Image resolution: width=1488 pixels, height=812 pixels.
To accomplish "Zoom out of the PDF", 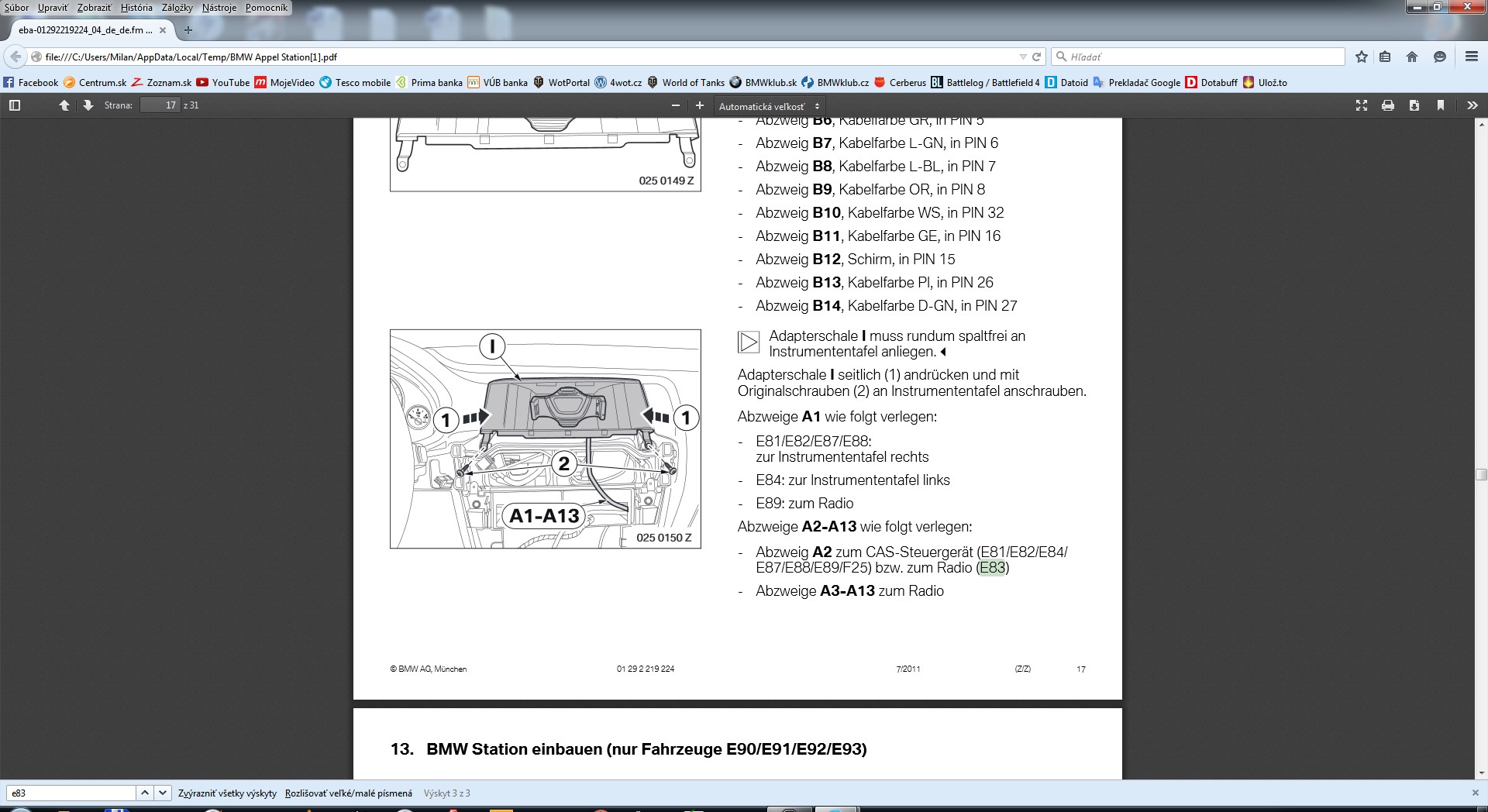I will click(676, 105).
